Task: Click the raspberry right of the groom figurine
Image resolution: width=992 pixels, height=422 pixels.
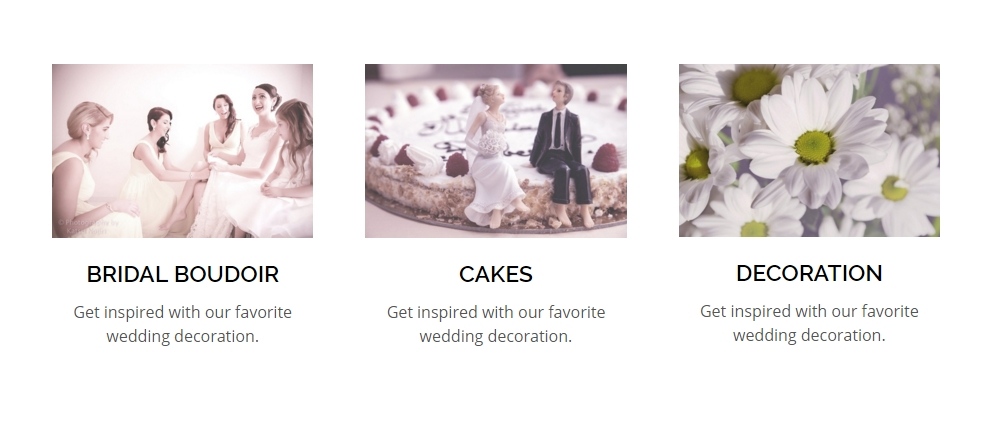Action: (606, 158)
